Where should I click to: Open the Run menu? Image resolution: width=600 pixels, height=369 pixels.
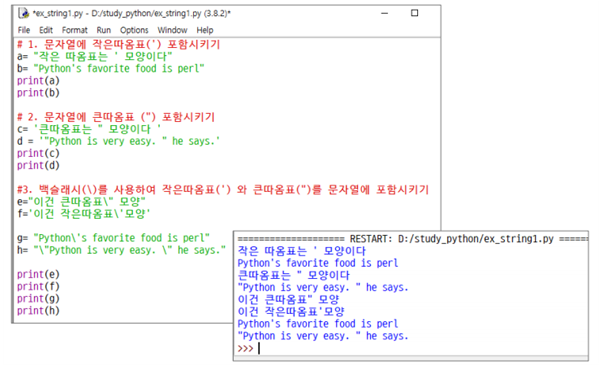[104, 30]
